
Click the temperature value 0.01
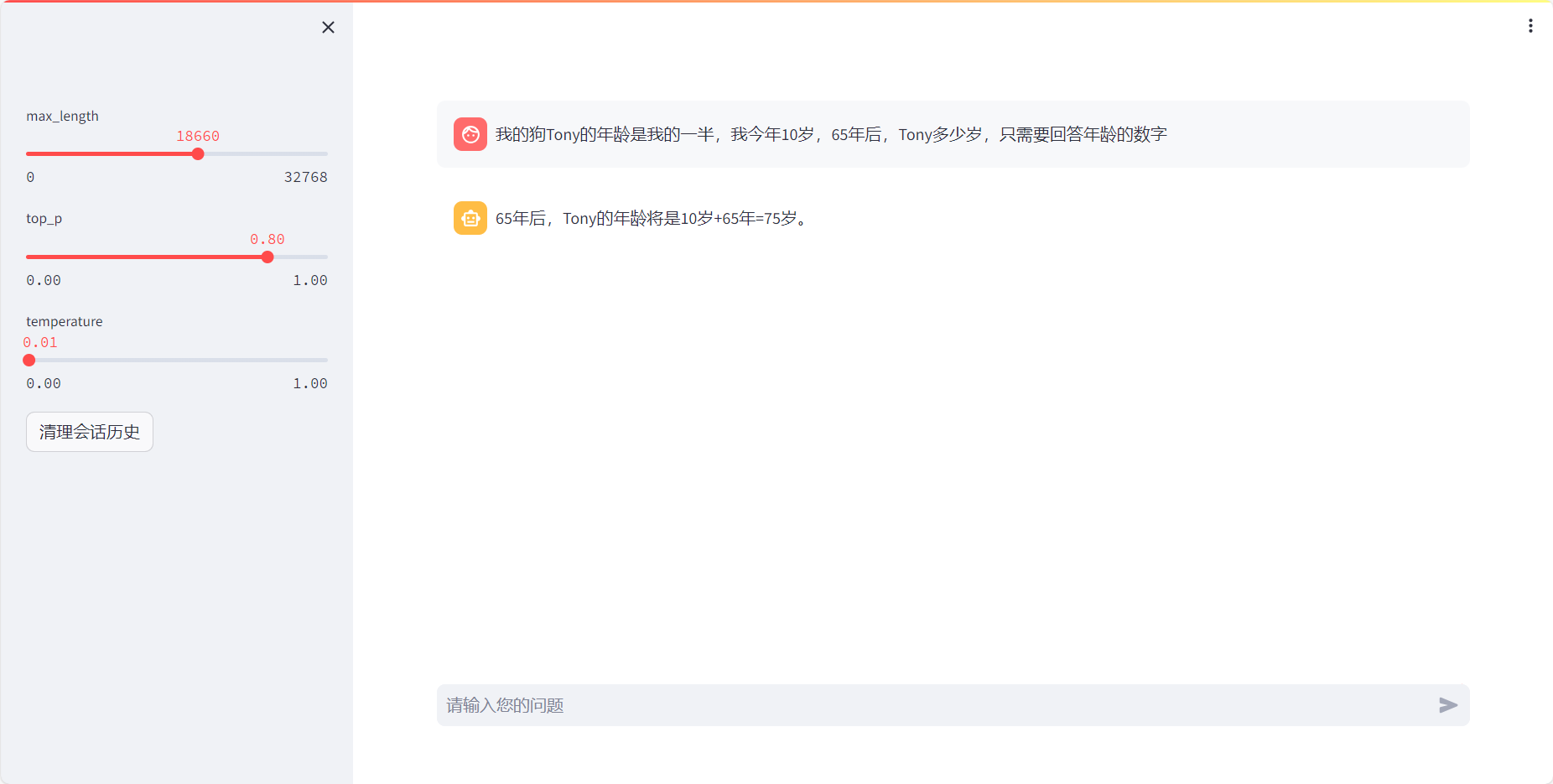pyautogui.click(x=40, y=342)
